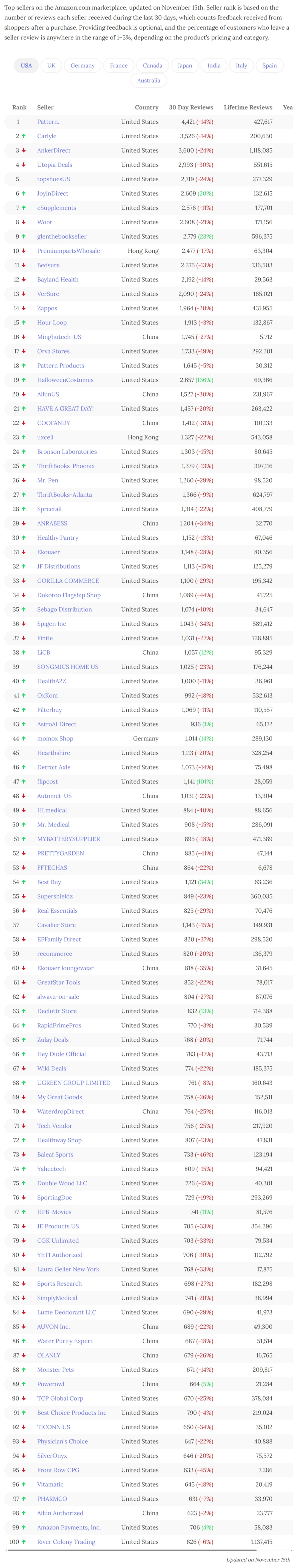Open the uxcell seller link
The width and height of the screenshot is (296, 1568).
45,437
